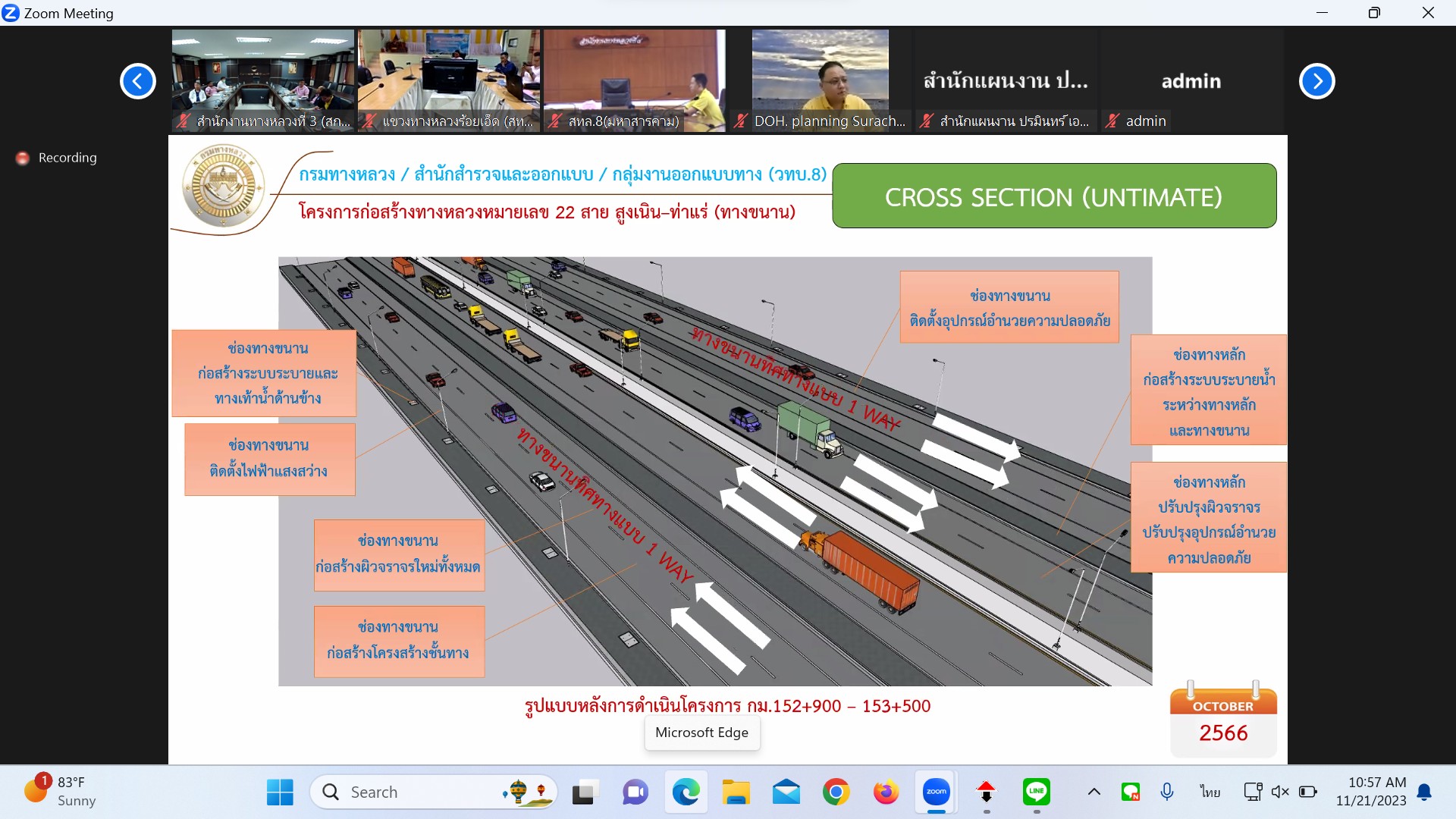Open the clock and date notification panel
This screenshot has height=819, width=1456.
tap(1371, 791)
